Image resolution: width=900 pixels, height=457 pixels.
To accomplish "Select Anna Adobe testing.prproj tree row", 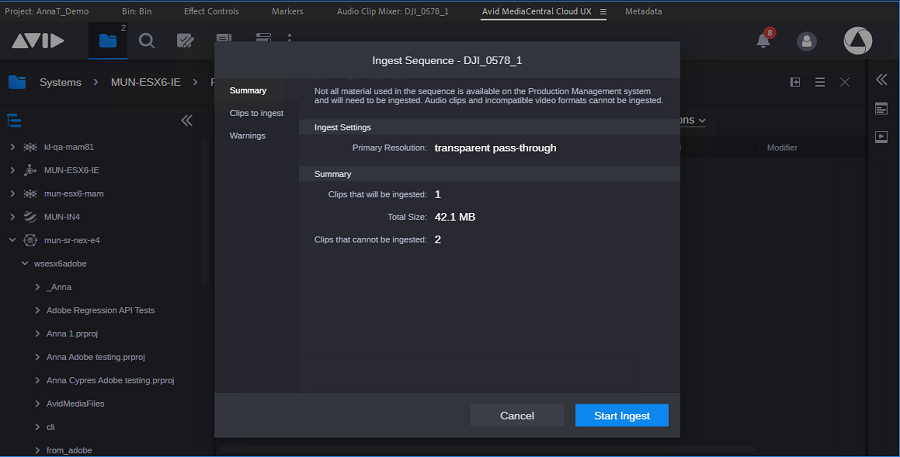I will click(x=96, y=357).
